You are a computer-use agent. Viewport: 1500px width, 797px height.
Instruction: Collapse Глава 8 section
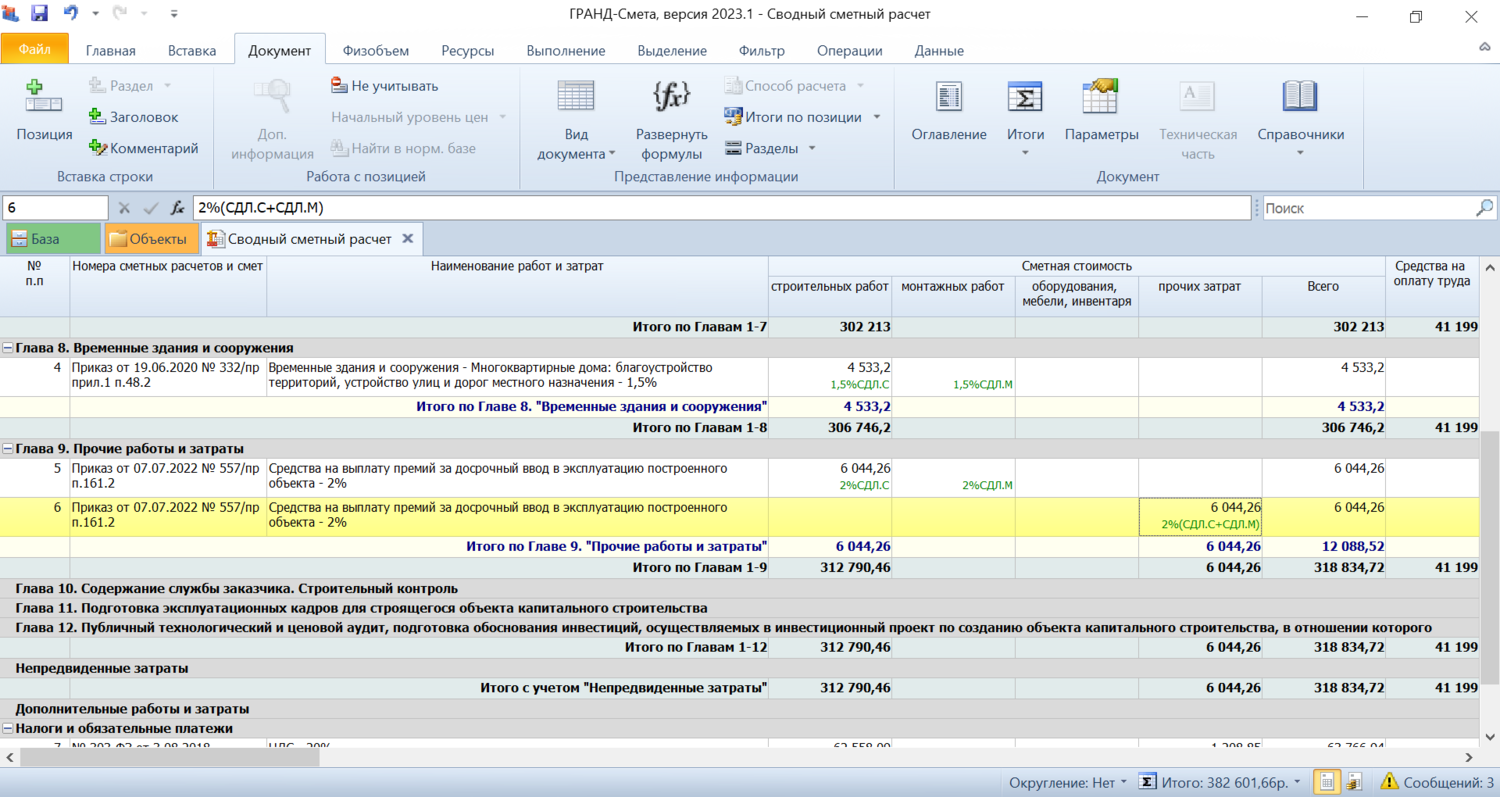pyautogui.click(x=8, y=348)
